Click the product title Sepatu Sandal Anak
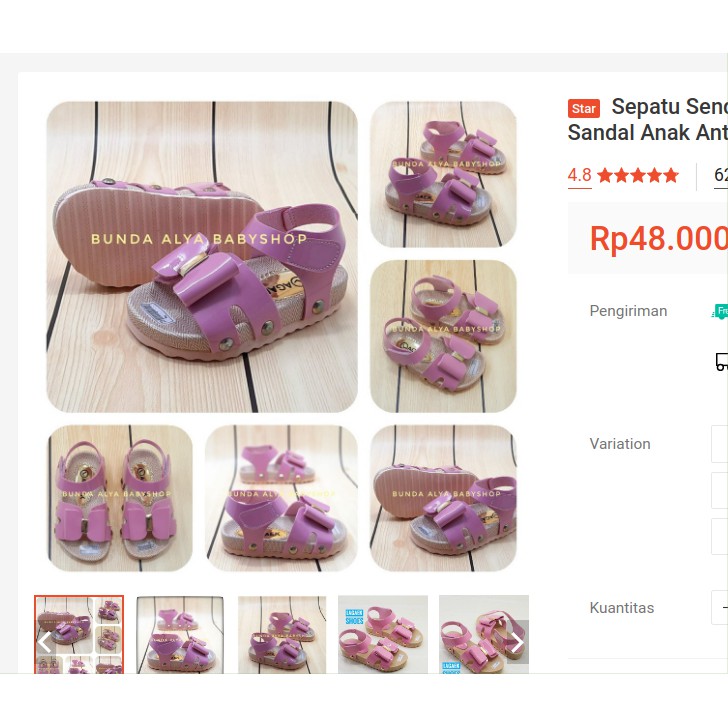Viewport: 728px width, 728px height. 648,119
